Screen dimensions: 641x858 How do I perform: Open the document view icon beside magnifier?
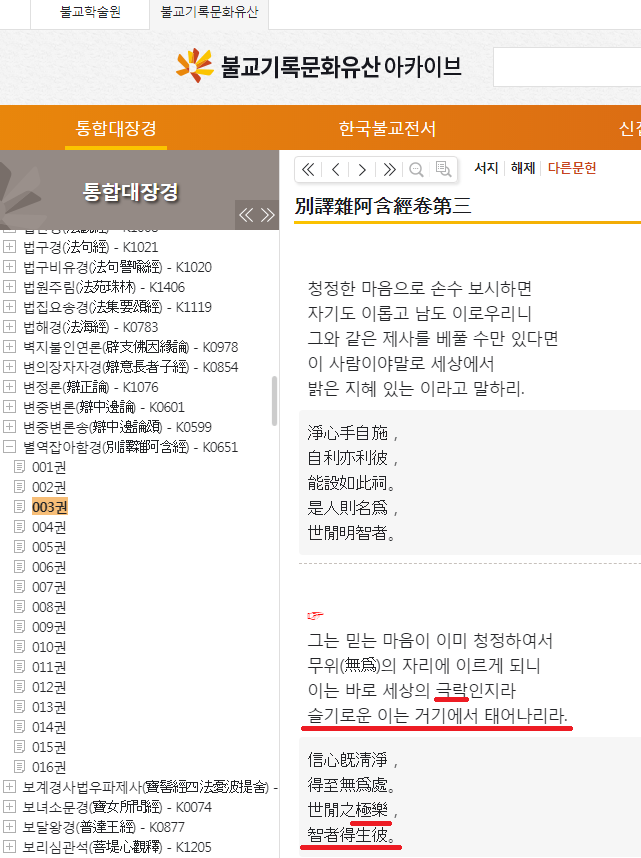[443, 169]
